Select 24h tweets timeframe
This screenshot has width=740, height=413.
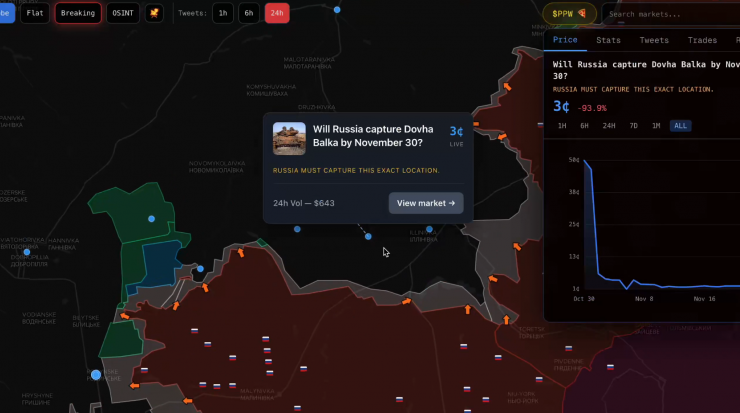tap(277, 13)
